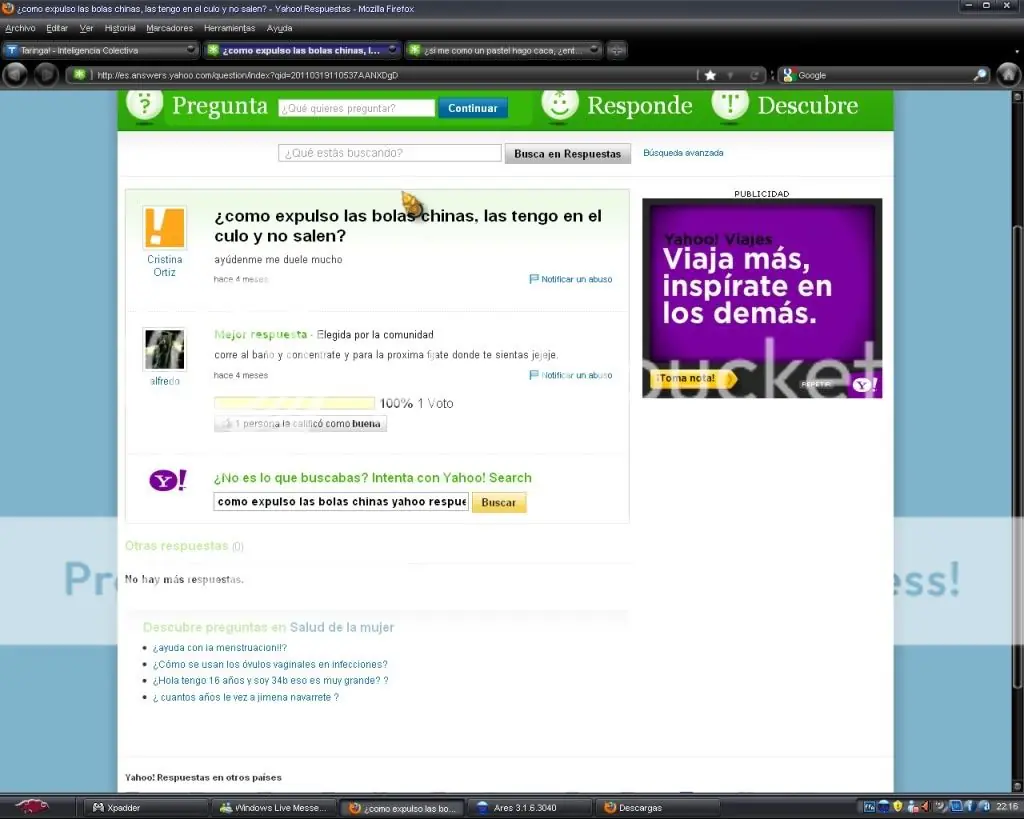The width and height of the screenshot is (1024, 819).
Task: Open the list-all-tabs dropdown arrow
Action: point(1016,51)
